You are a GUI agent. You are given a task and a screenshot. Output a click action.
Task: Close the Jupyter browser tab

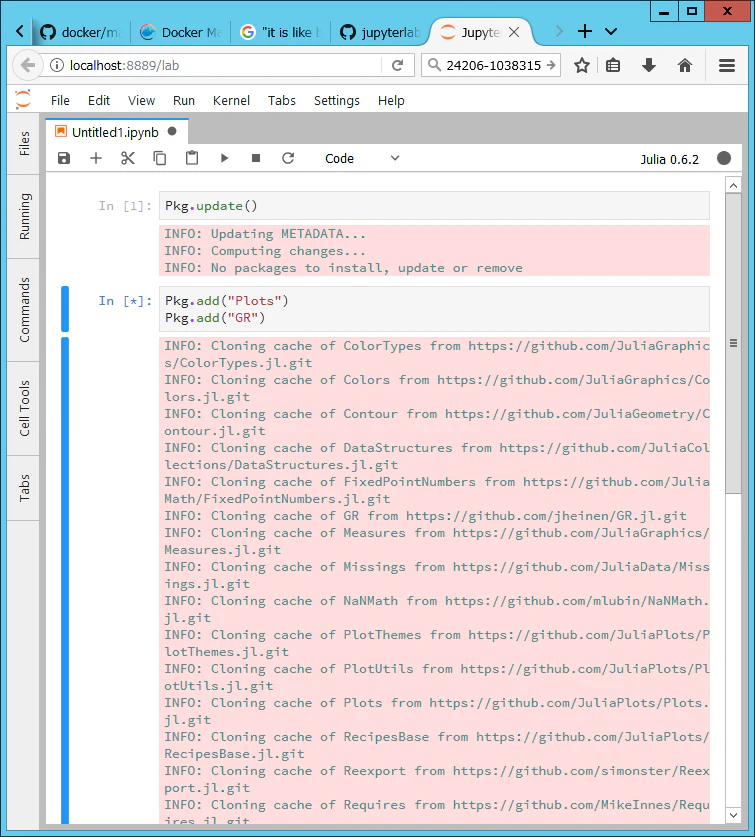[514, 33]
